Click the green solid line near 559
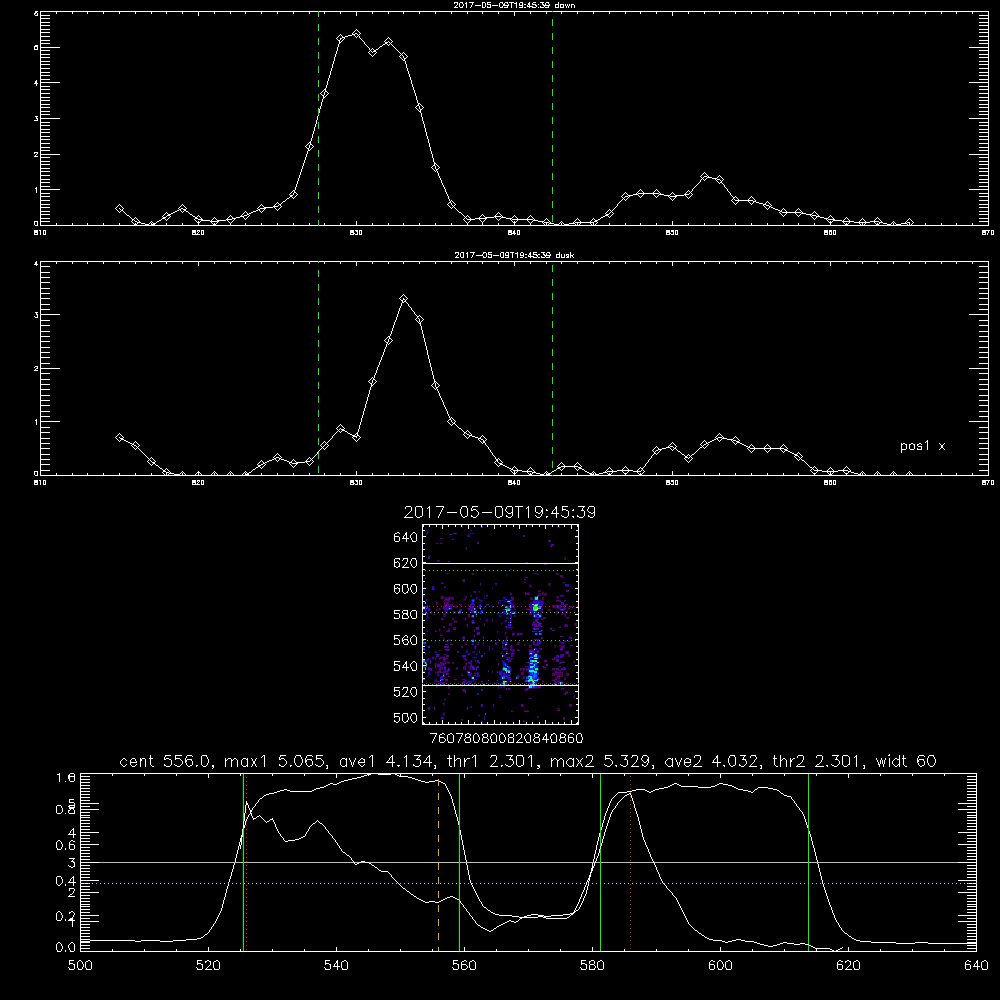This screenshot has height=1000, width=1000. [459, 862]
